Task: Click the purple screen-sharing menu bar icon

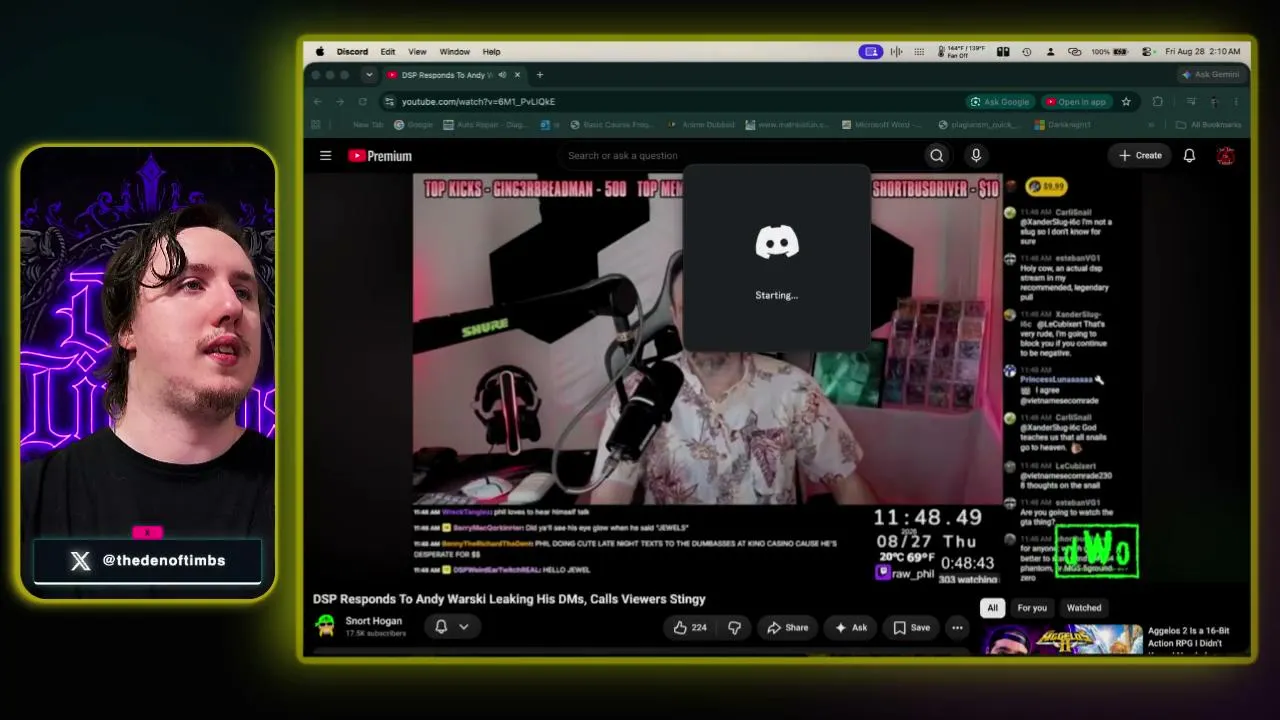Action: coord(871,52)
